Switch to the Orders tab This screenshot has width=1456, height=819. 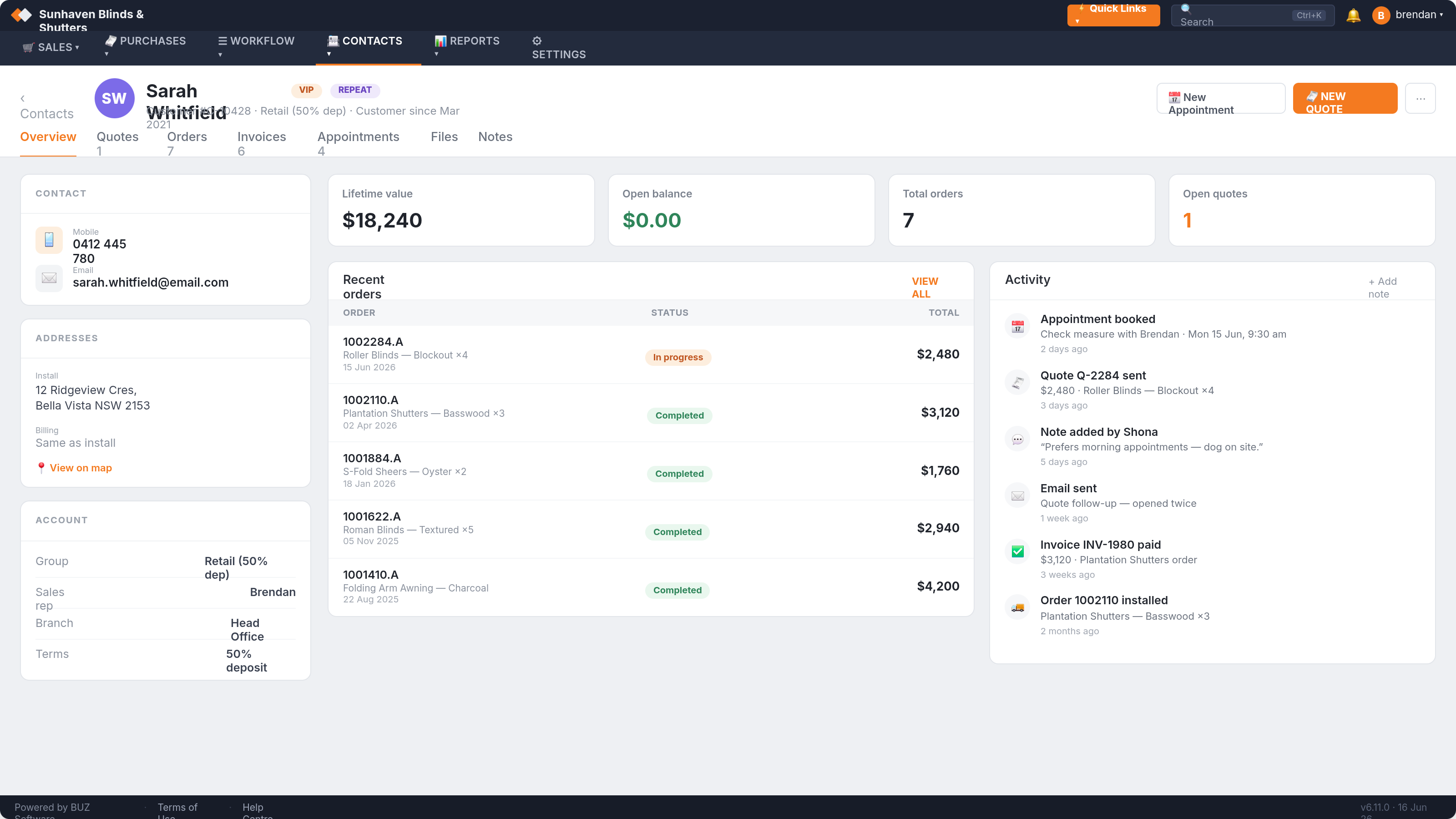(x=187, y=144)
